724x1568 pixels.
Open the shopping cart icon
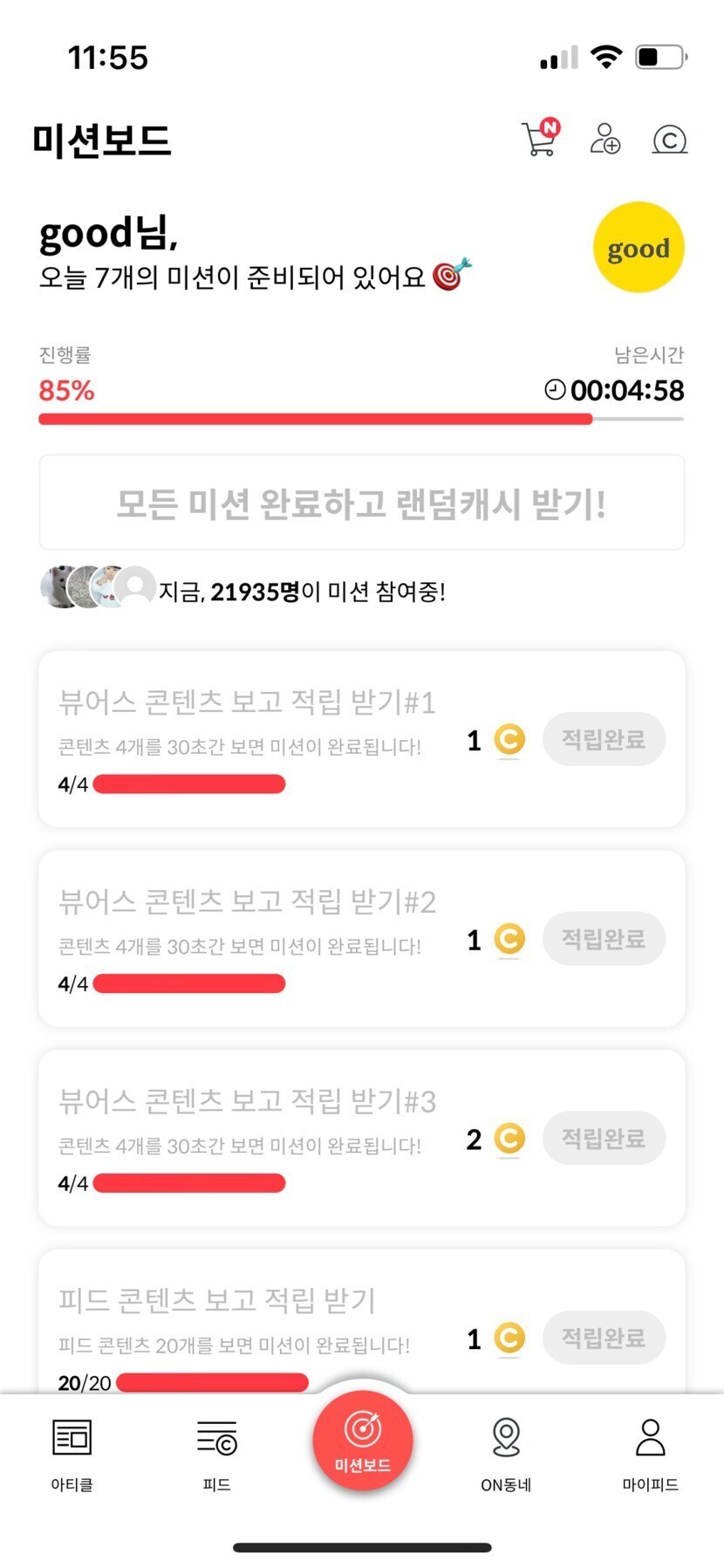[x=540, y=139]
